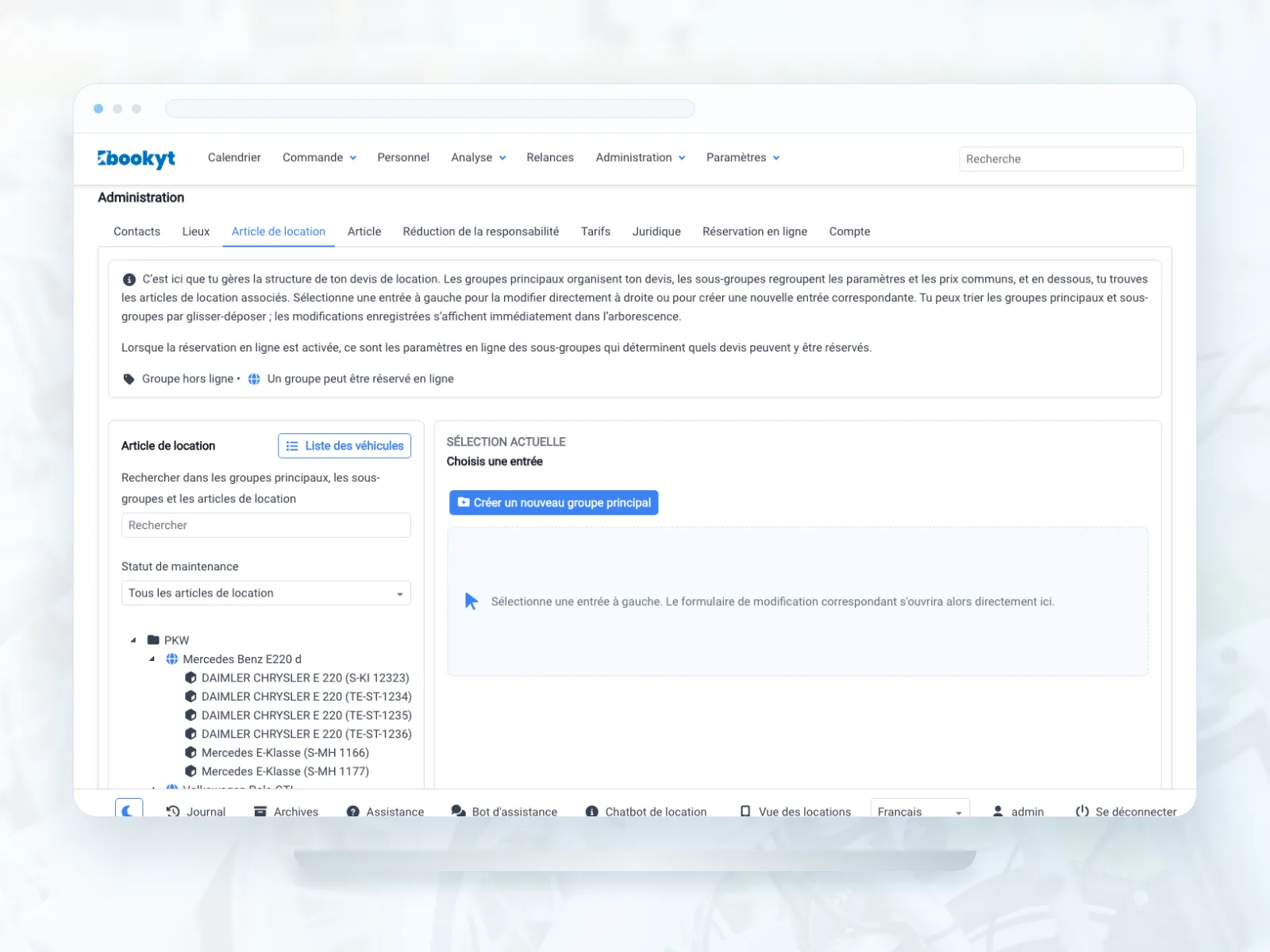The image size is (1270, 952).
Task: Switch to Réduction de la responsabilité tab
Action: pos(481,232)
